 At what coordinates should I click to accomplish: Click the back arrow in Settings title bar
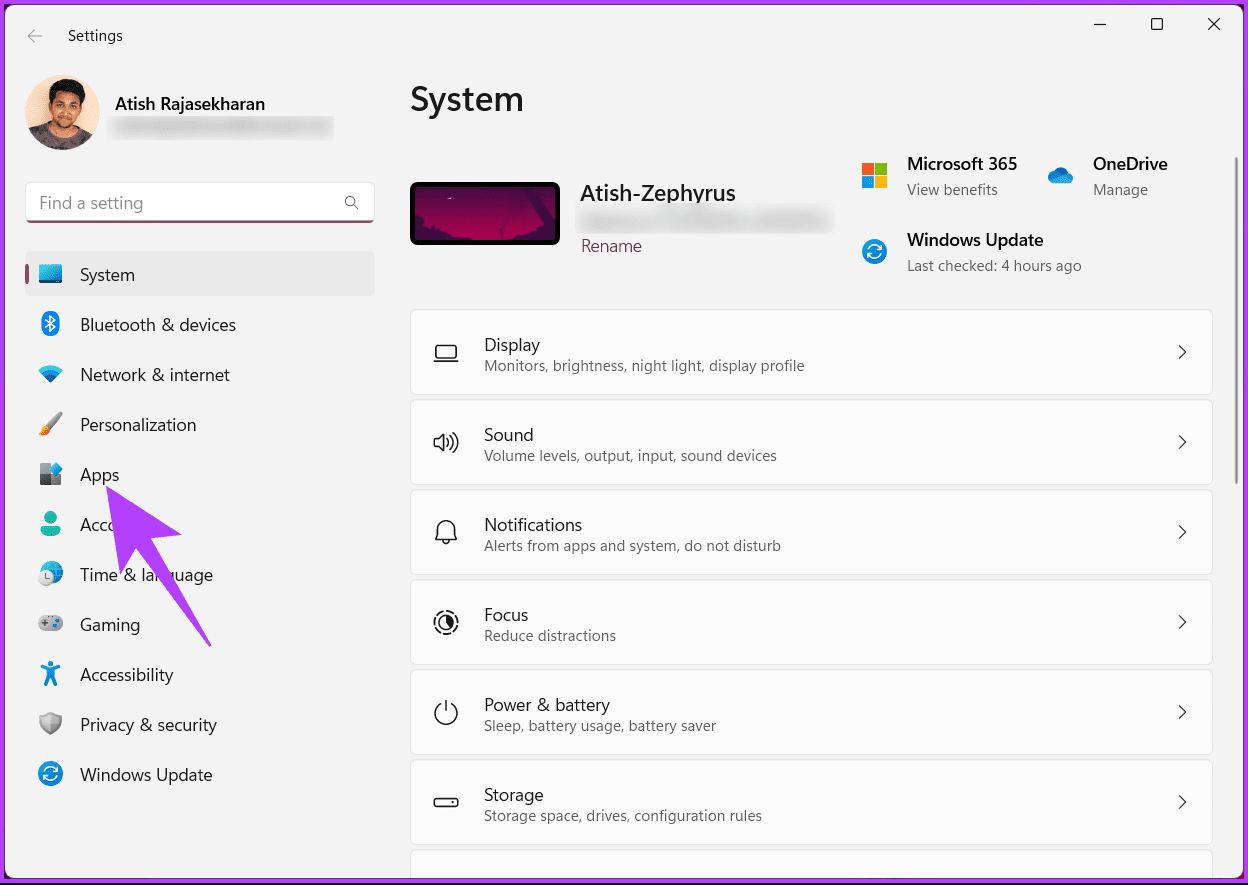coord(35,36)
